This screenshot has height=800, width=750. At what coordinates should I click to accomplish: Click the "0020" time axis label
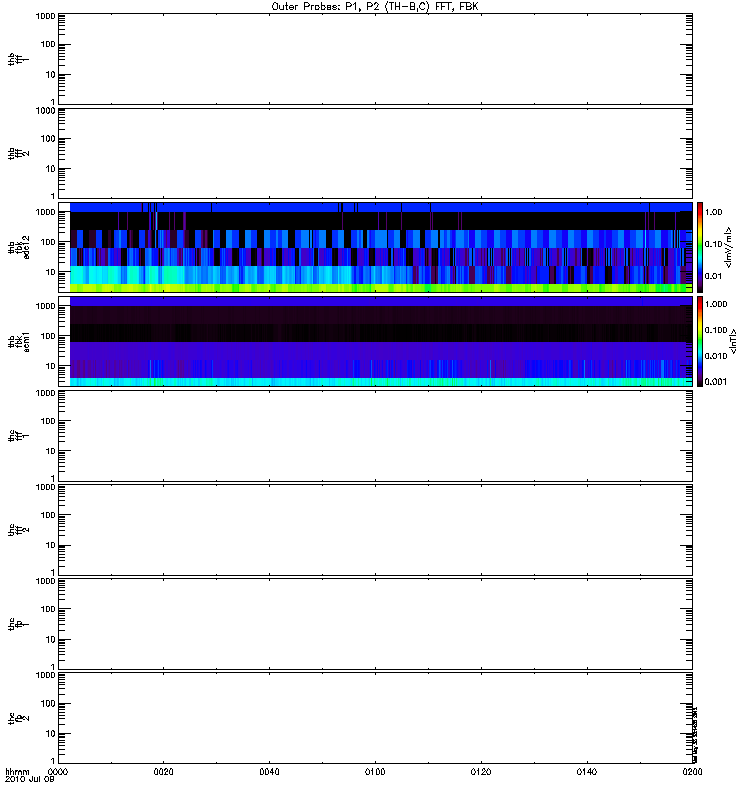coord(163,772)
